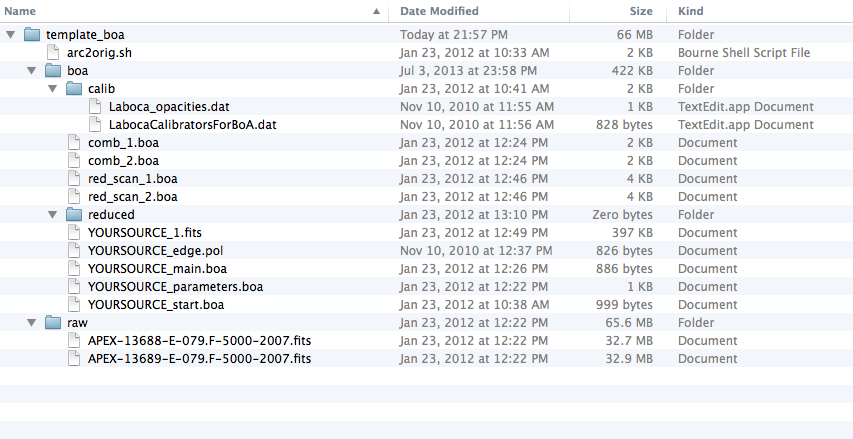Select the YOURSOURCE_1.fits file icon
This screenshot has width=853, height=439.
click(74, 233)
